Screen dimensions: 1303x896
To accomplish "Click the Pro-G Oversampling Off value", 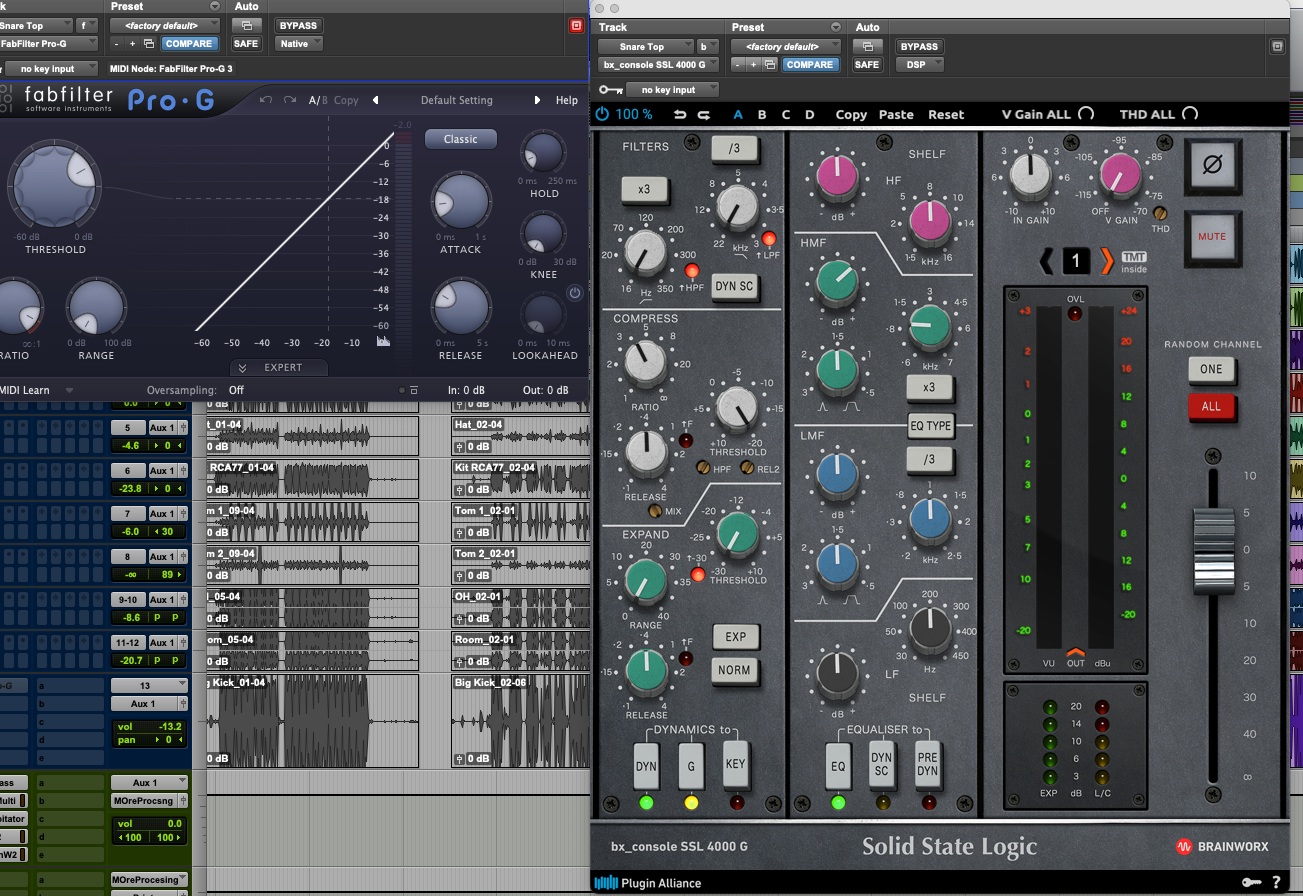I will [x=236, y=390].
